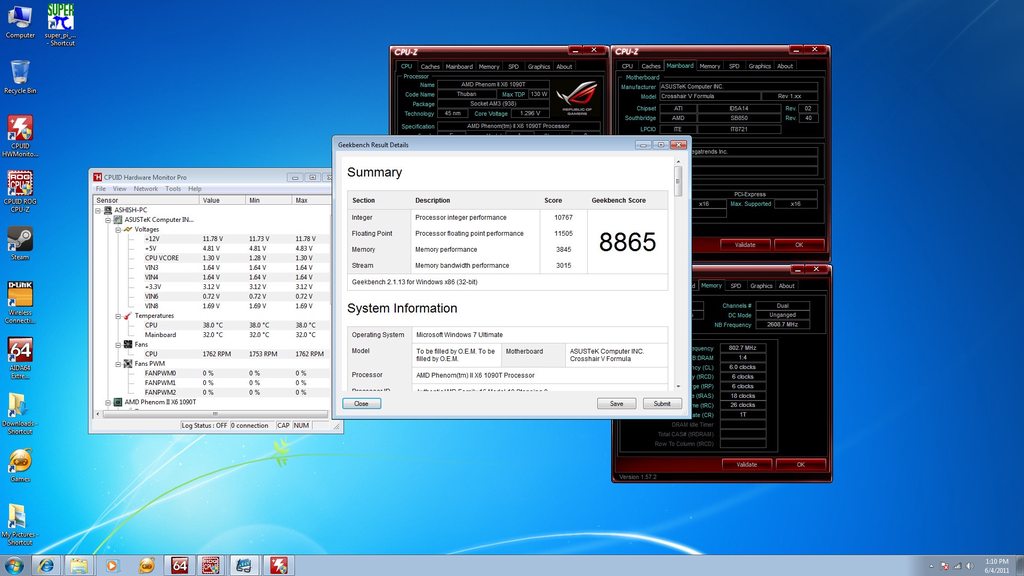1024x576 pixels.
Task: Click the Games icon in the taskbar
Action: [146, 565]
